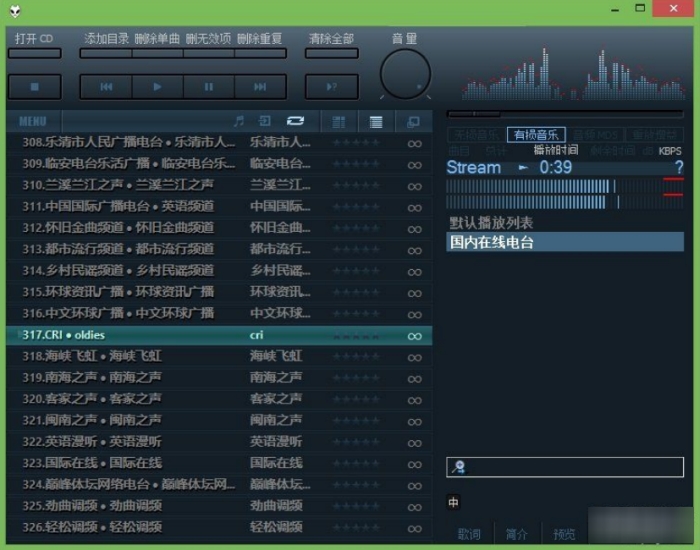
Task: Click 打开 CD button
Action: click(34, 53)
